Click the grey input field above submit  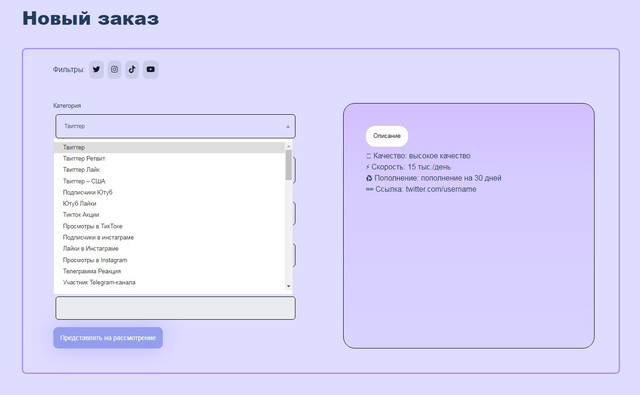click(176, 308)
